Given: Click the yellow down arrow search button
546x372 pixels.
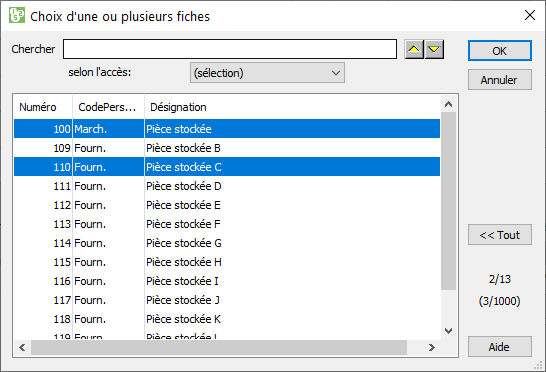Looking at the screenshot, I should click(434, 49).
